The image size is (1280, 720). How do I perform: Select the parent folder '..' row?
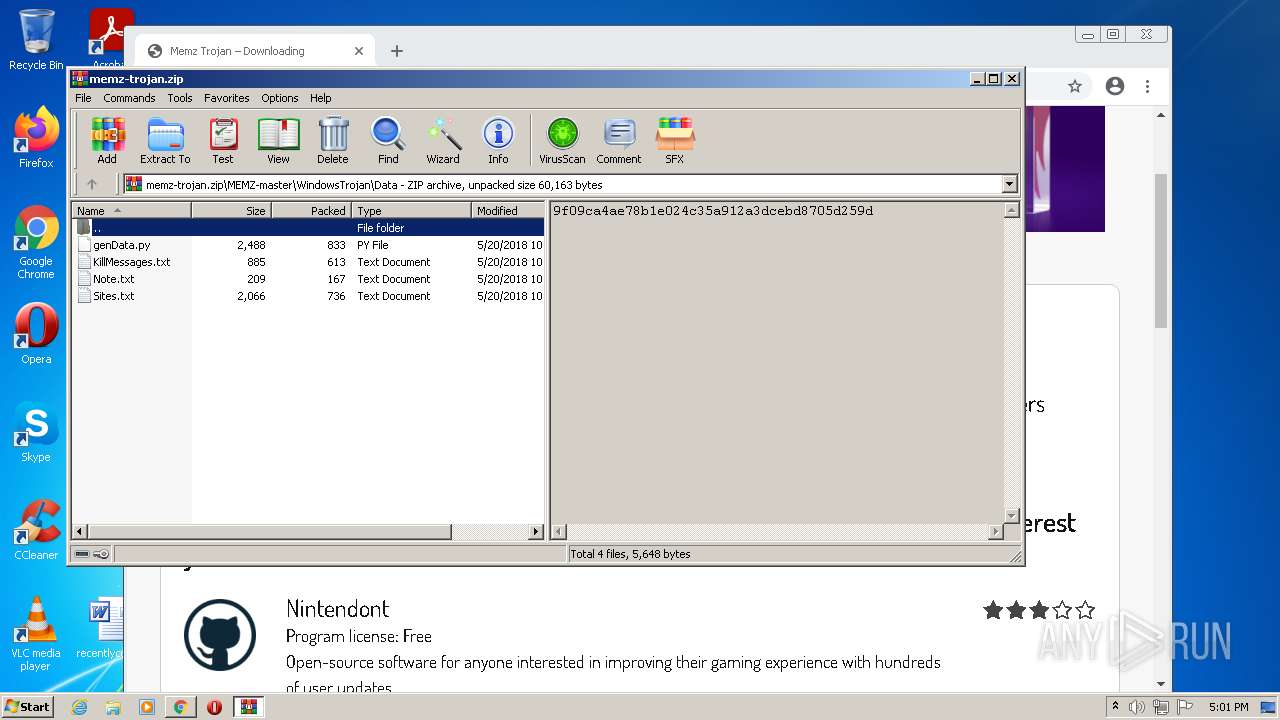(308, 228)
